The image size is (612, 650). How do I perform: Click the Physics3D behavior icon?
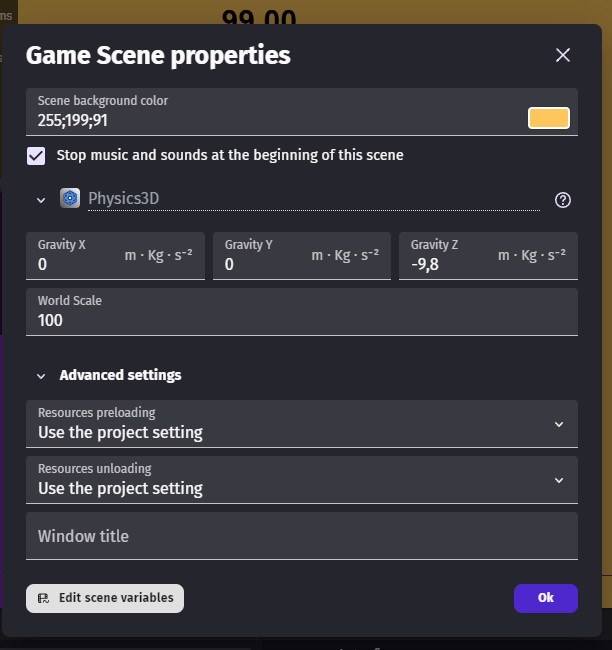point(70,198)
